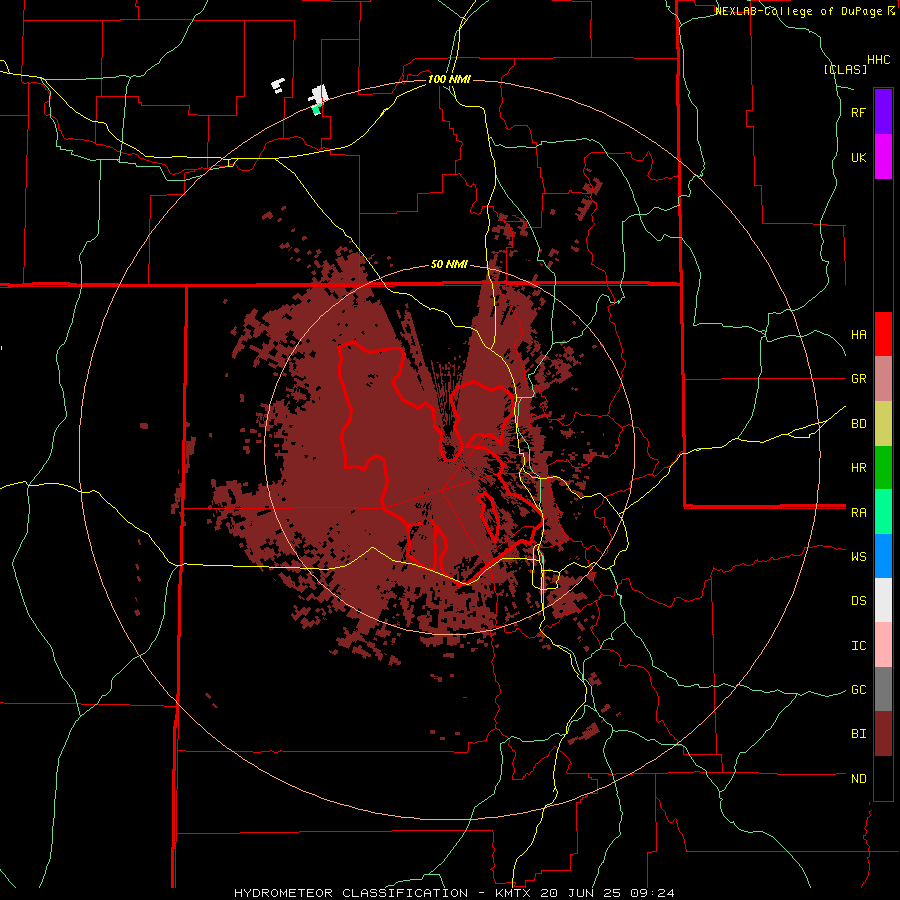
Task: Click the 'RF' legend label
Action: click(859, 112)
